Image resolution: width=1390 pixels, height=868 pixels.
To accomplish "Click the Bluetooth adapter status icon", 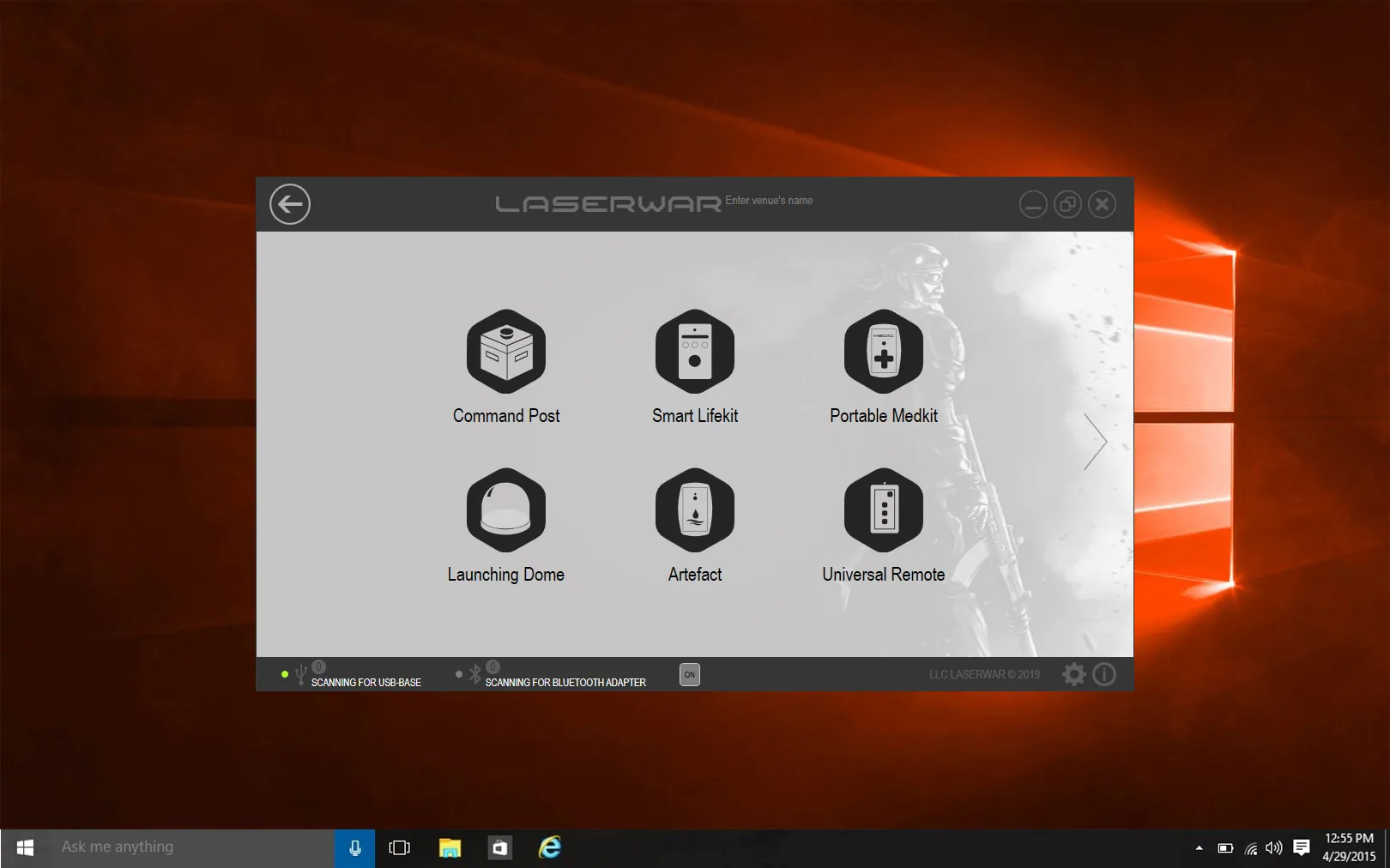I will (475, 675).
